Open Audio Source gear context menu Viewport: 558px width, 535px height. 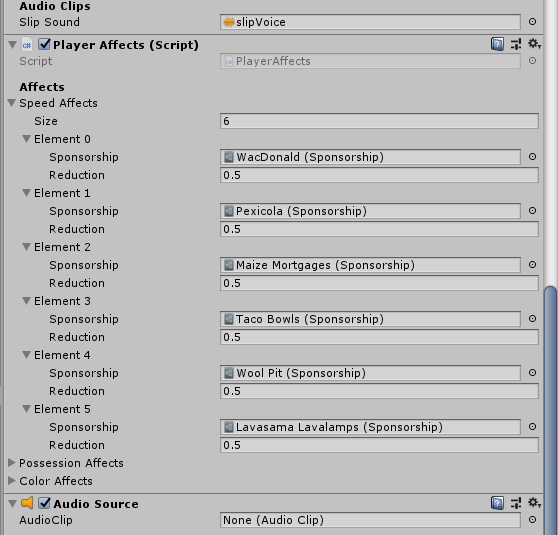pos(534,503)
